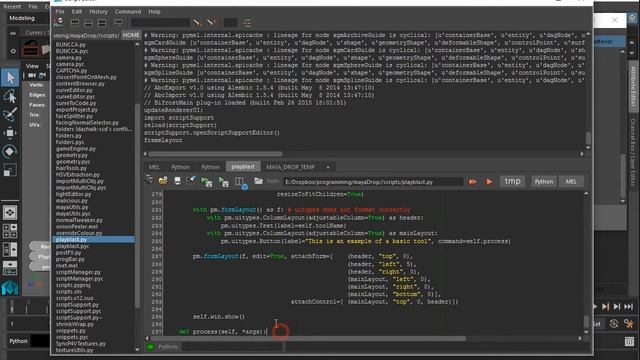Click the history pane vertical scrollbar thumb

tap(588, 138)
